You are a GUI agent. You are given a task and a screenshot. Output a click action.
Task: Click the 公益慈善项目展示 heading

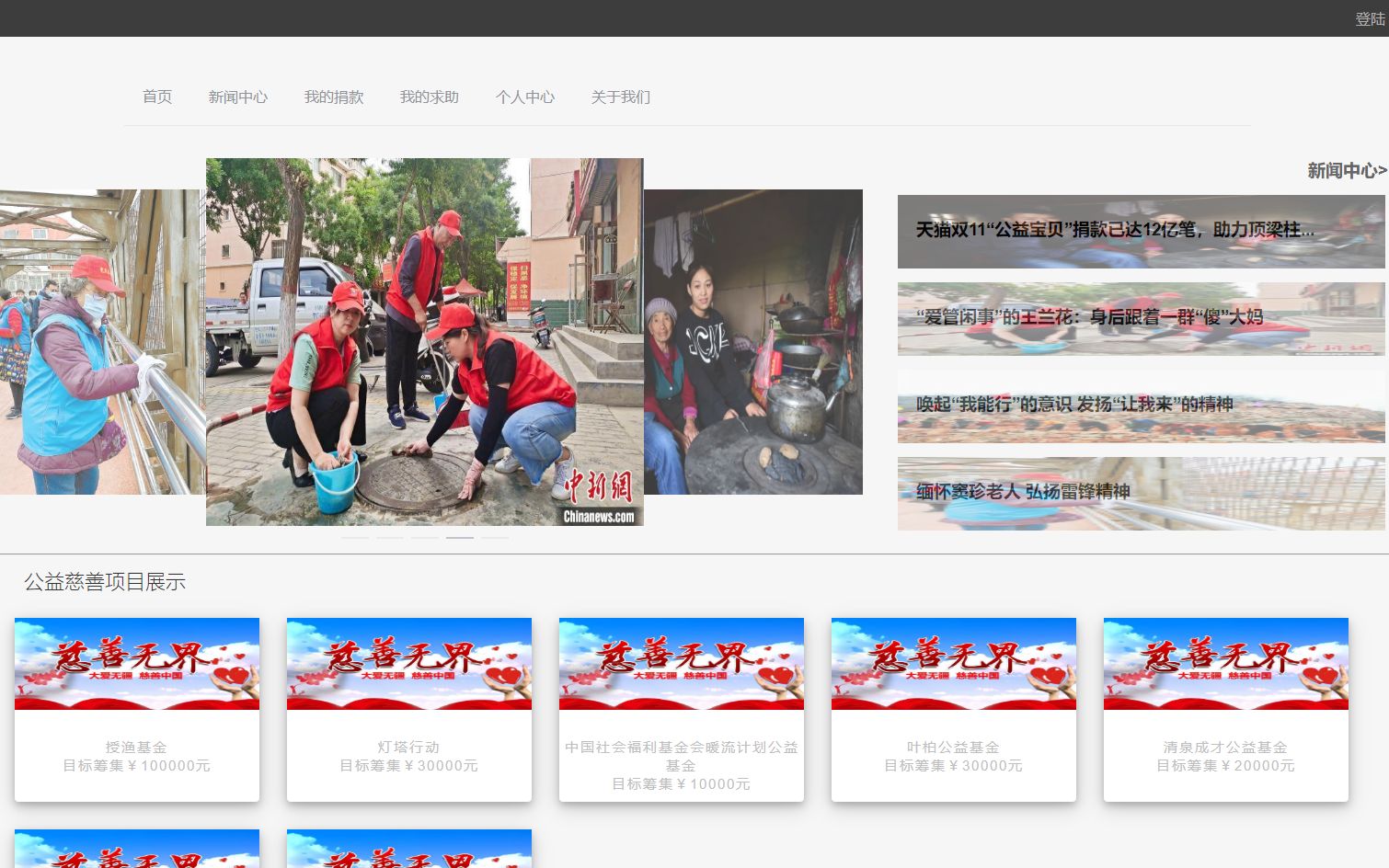click(x=105, y=582)
